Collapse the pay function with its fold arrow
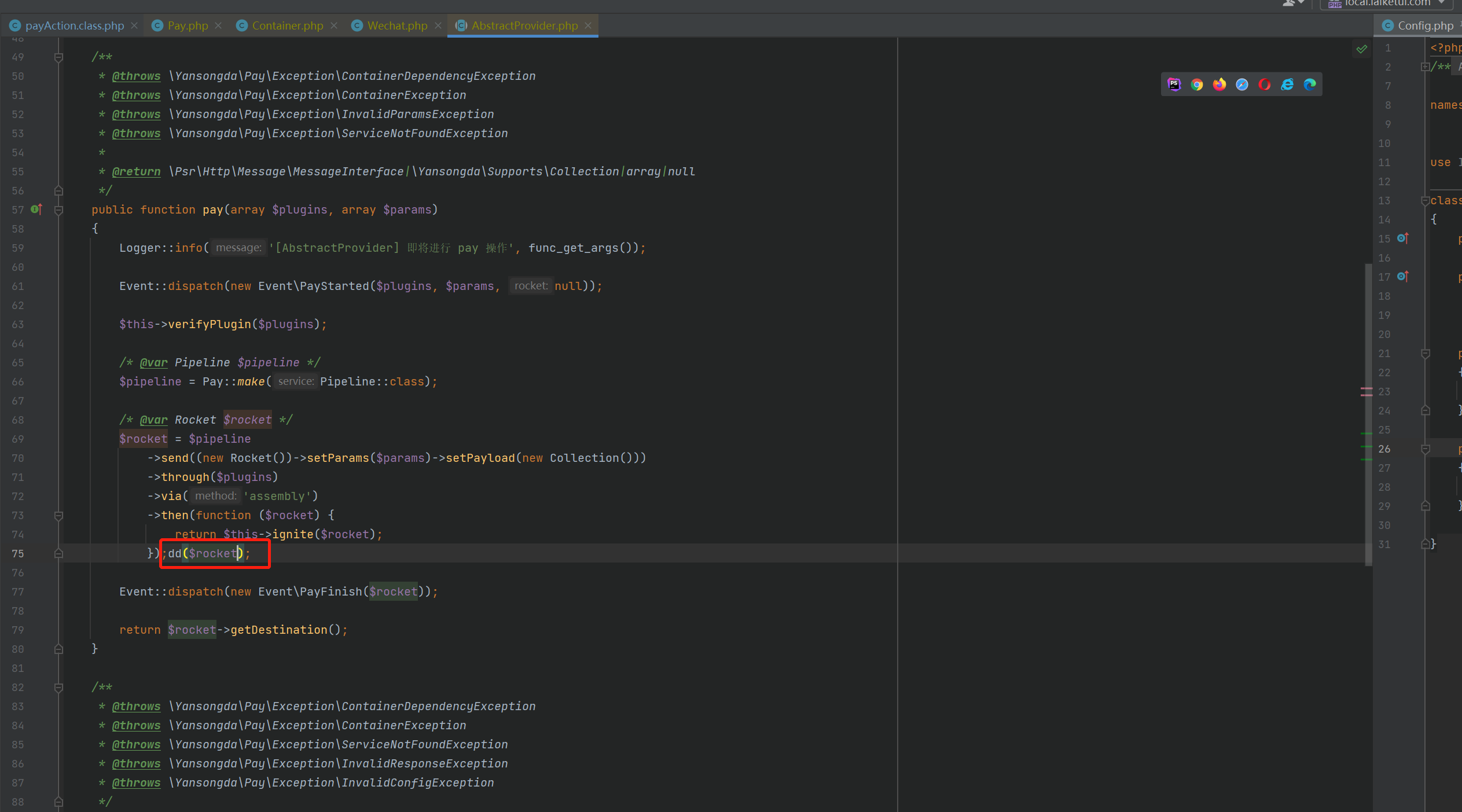 click(x=58, y=209)
